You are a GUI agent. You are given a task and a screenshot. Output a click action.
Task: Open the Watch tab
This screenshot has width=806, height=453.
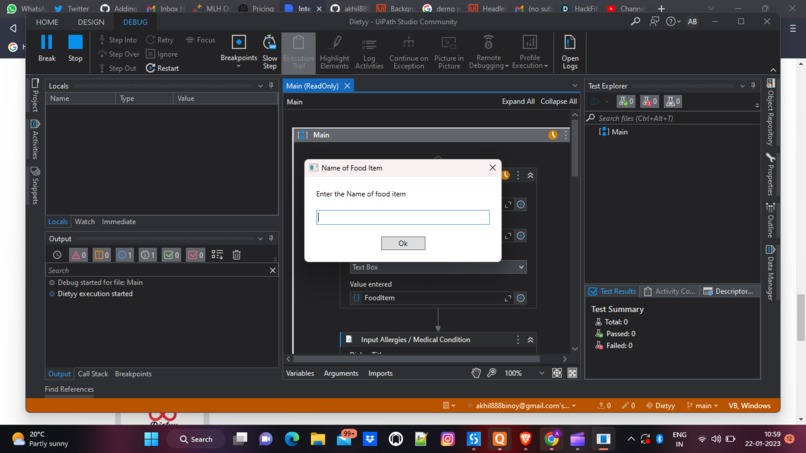pos(85,222)
